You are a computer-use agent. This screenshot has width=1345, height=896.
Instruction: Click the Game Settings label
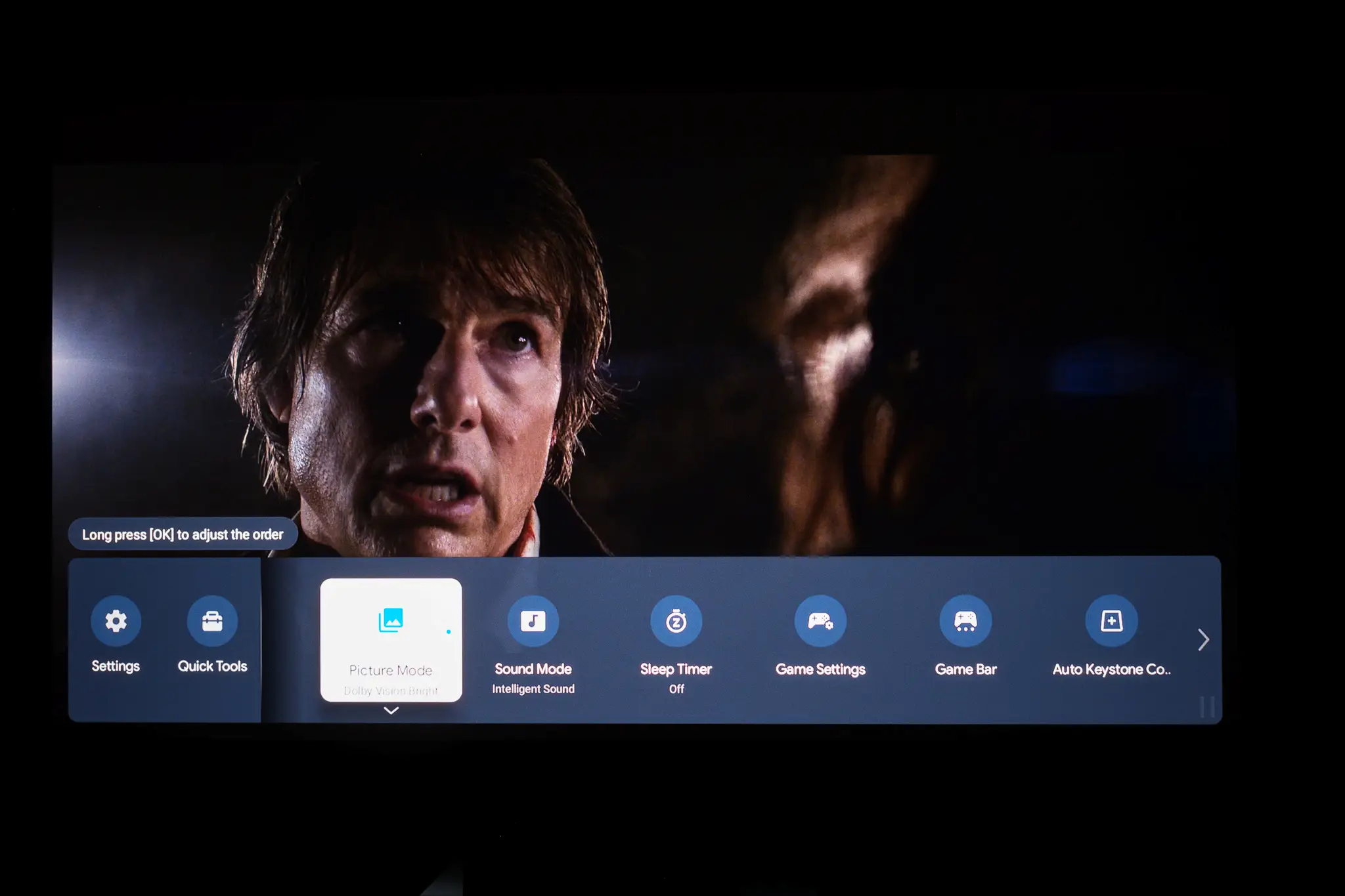pos(820,670)
